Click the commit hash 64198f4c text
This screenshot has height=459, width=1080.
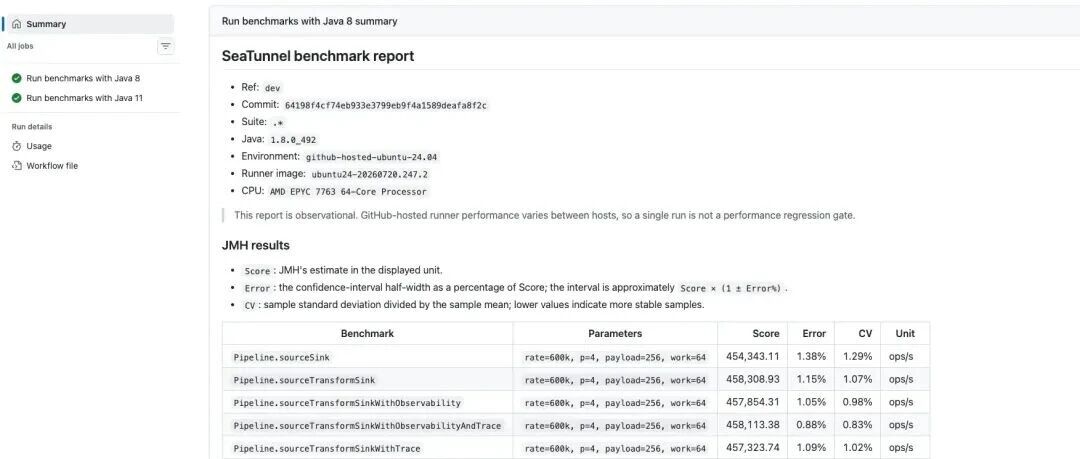[x=386, y=105]
